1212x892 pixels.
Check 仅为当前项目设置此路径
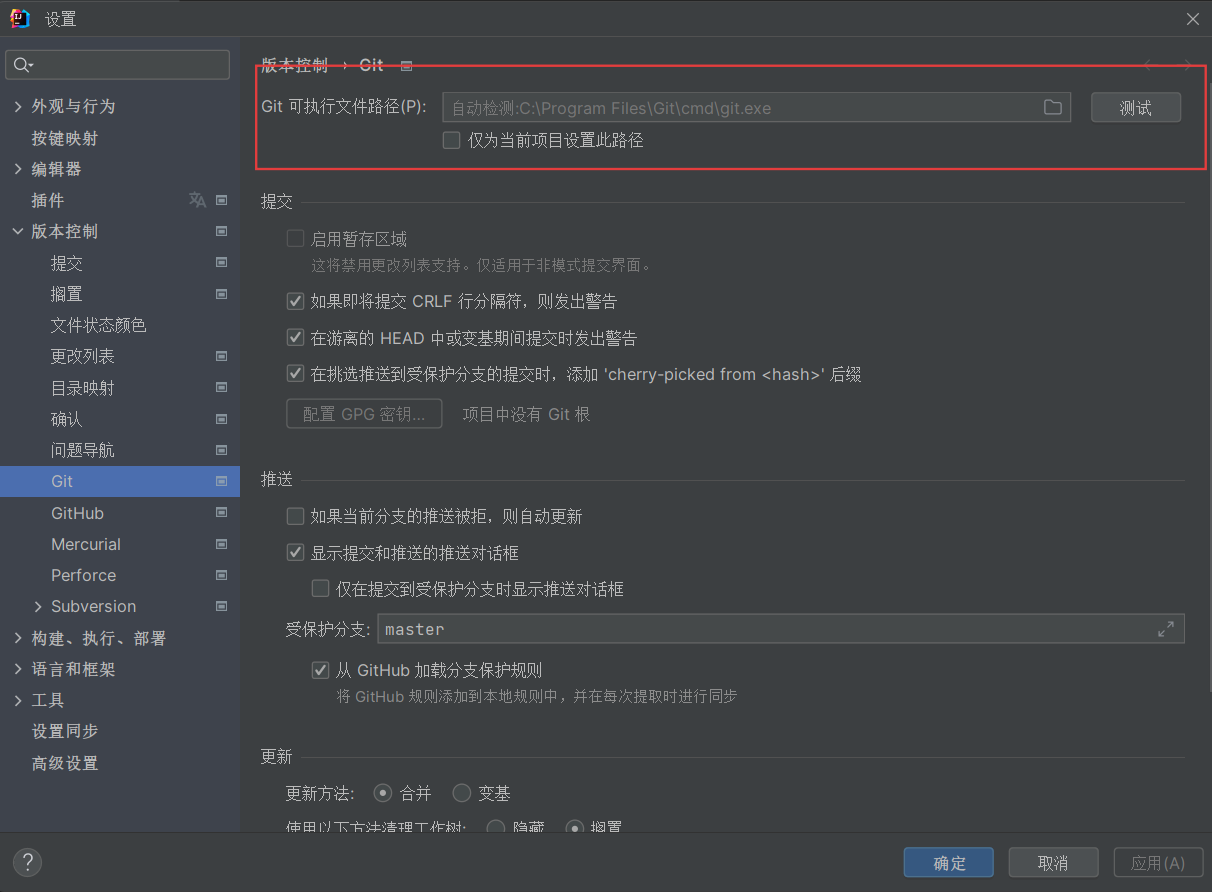(x=450, y=140)
